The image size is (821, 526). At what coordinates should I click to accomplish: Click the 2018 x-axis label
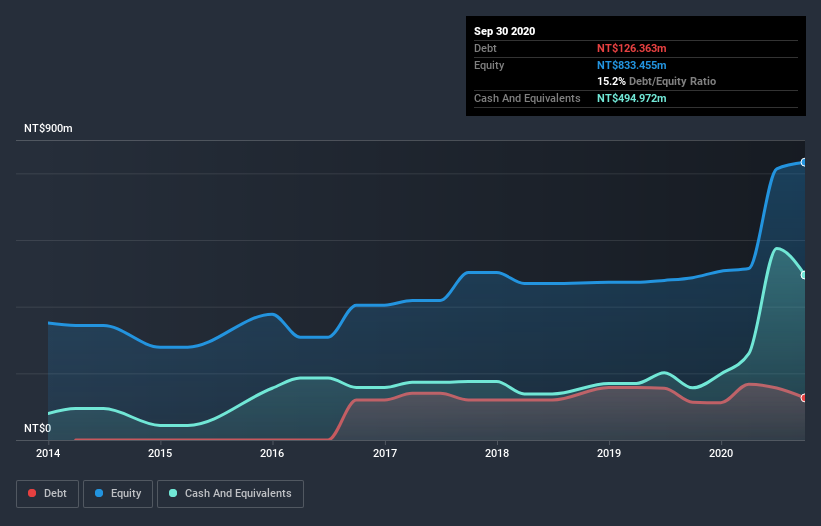(x=497, y=453)
